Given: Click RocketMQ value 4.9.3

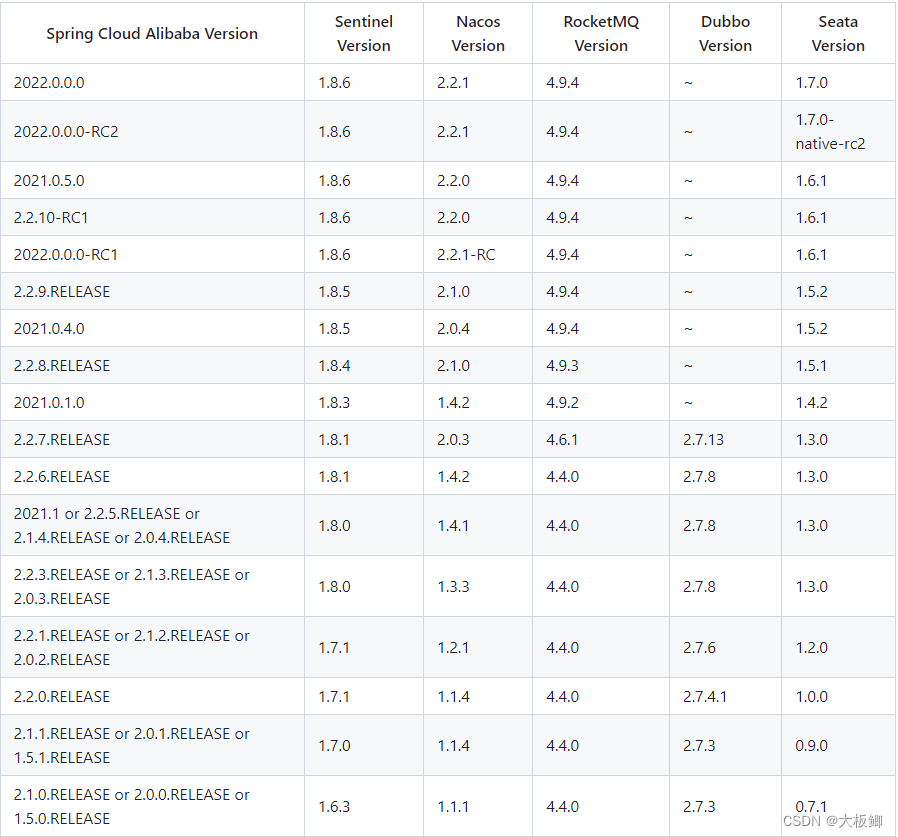Looking at the screenshot, I should click(562, 366).
